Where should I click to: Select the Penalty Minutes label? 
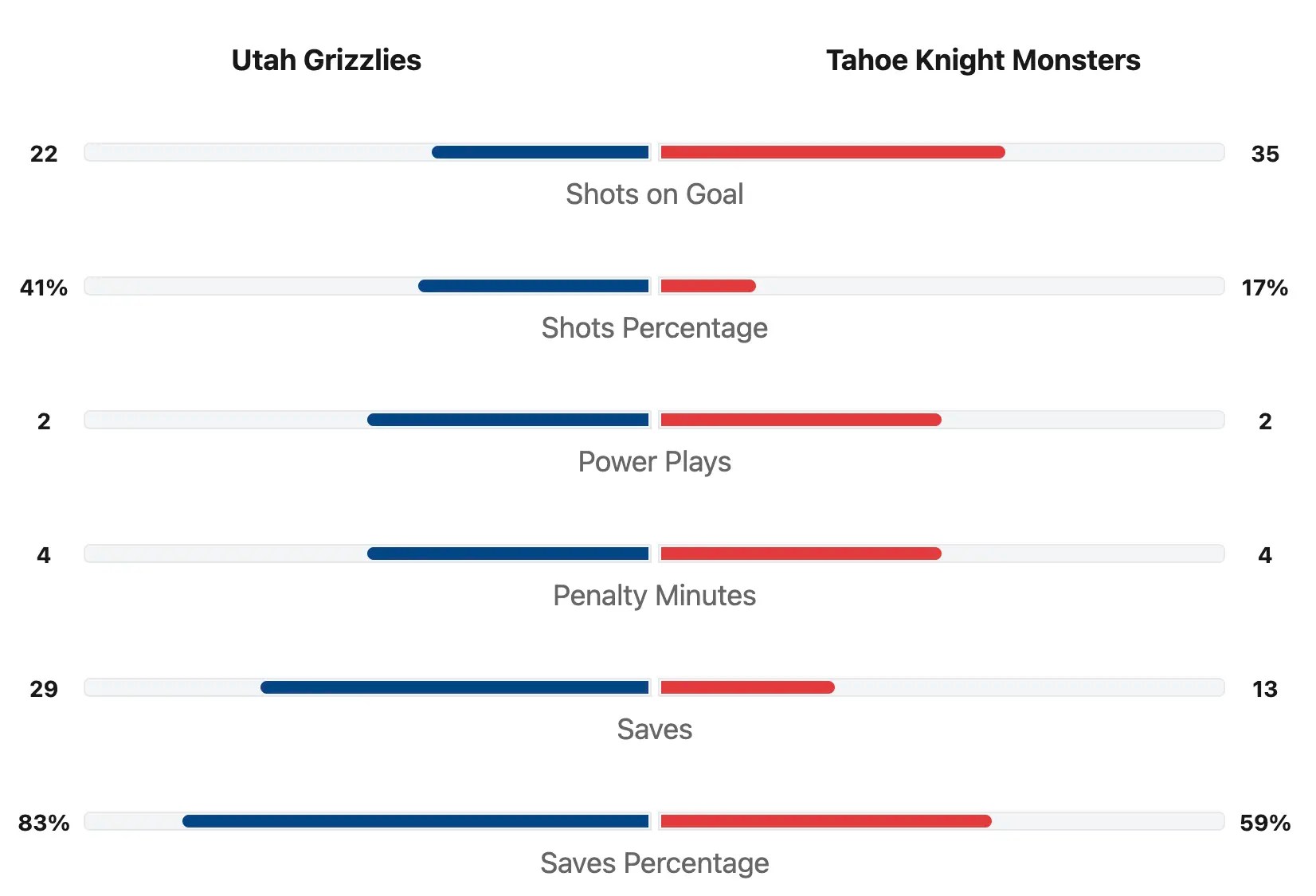(654, 596)
